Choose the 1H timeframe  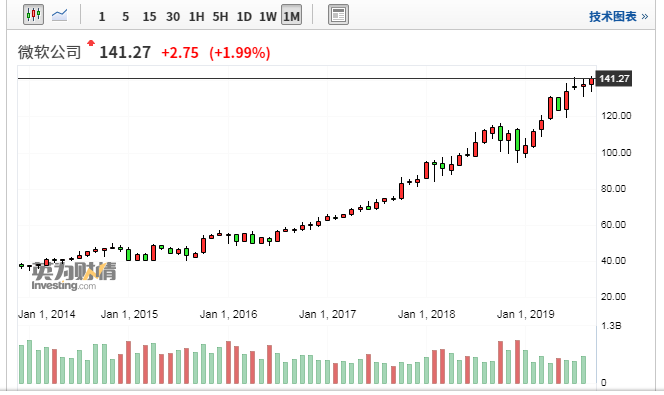click(x=196, y=17)
